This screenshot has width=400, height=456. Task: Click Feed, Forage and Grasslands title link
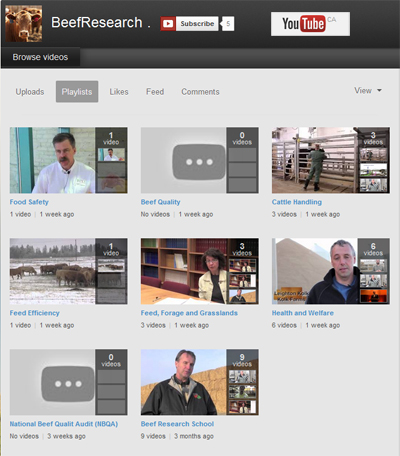tap(189, 313)
